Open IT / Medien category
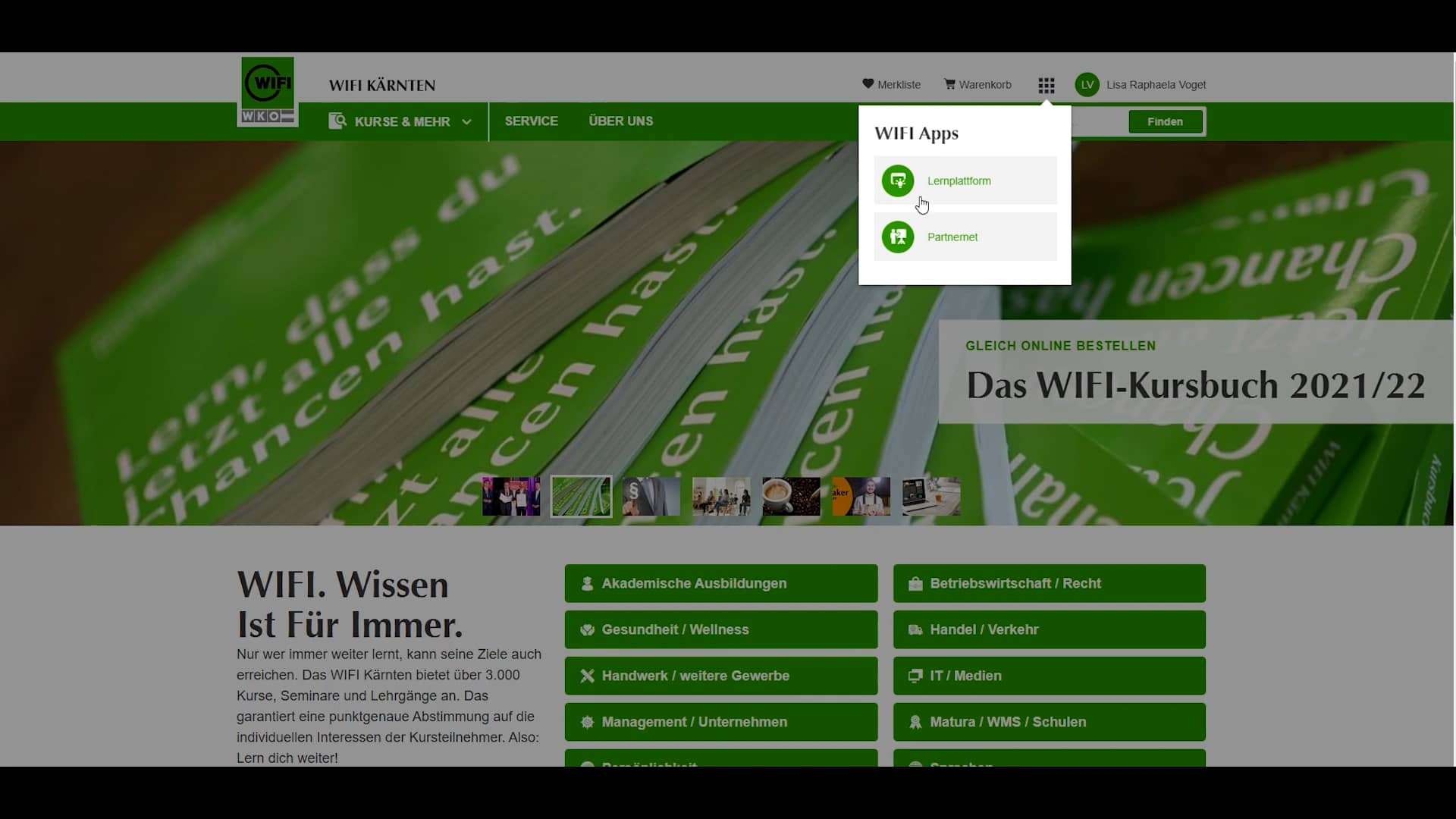Viewport: 1456px width, 819px height. (1050, 676)
